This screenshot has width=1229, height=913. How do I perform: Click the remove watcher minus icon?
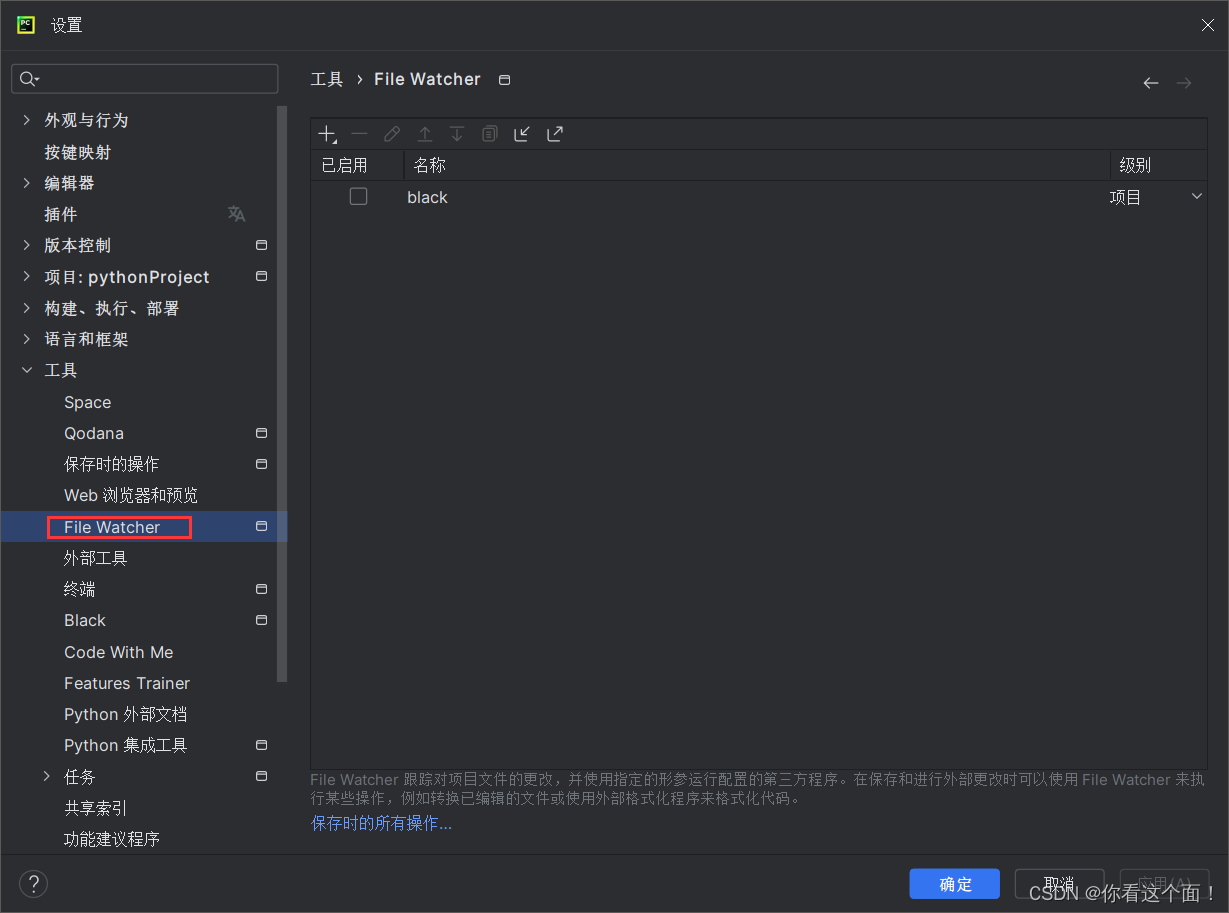coord(359,134)
